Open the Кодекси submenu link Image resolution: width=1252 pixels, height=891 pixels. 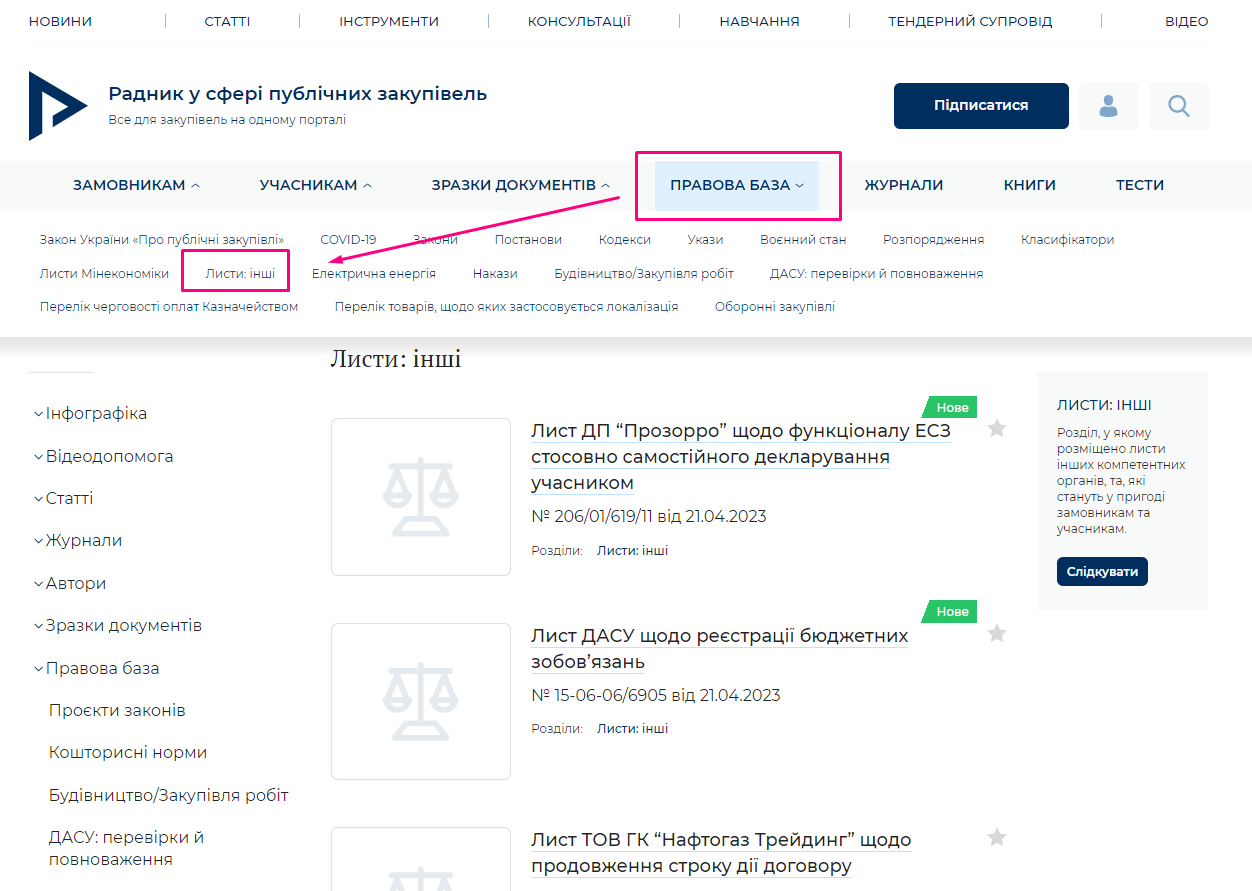tap(625, 240)
